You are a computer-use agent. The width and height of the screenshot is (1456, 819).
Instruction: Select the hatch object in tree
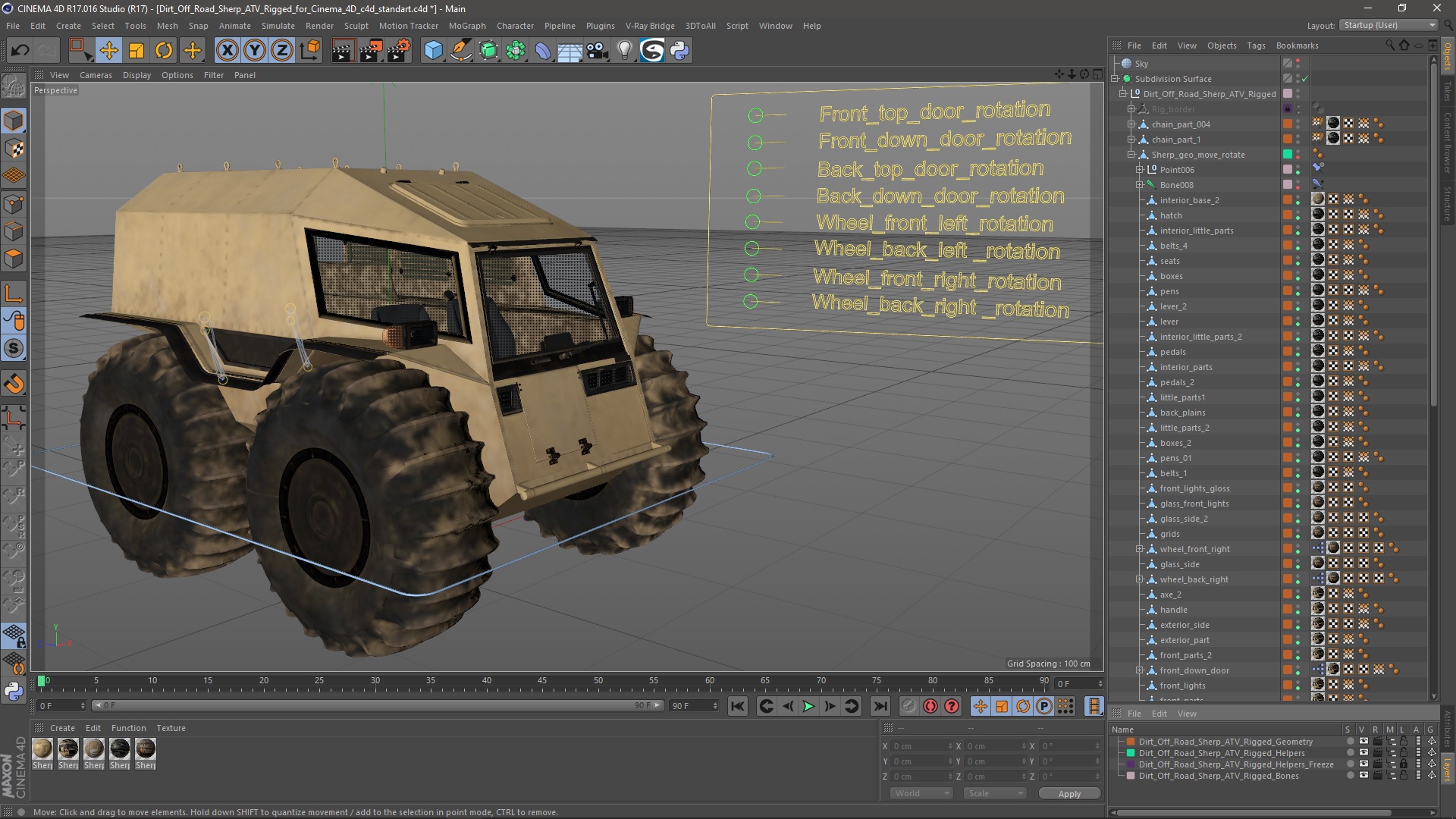pyautogui.click(x=1170, y=215)
